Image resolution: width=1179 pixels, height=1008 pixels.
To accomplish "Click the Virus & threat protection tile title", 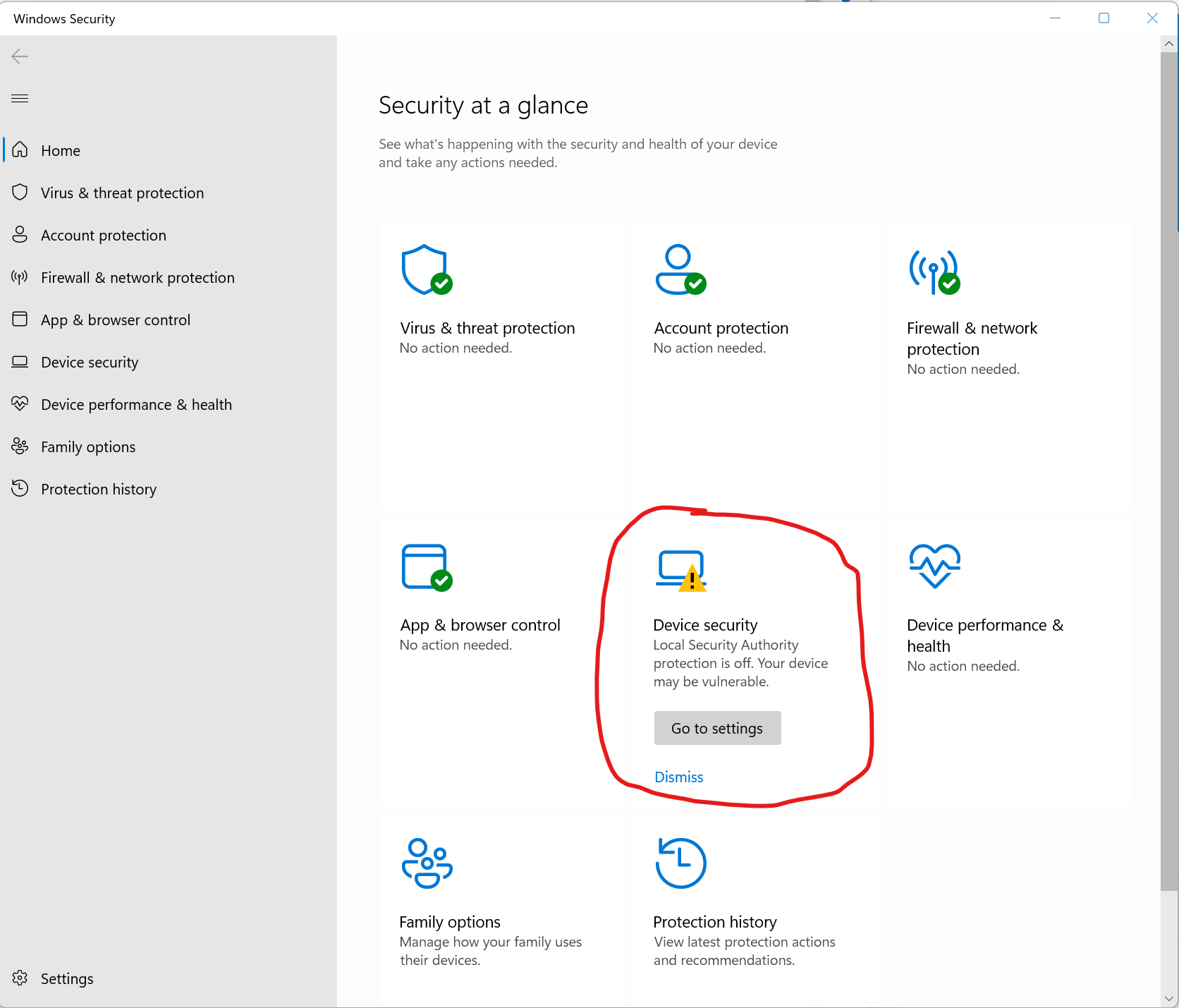I will [x=487, y=328].
